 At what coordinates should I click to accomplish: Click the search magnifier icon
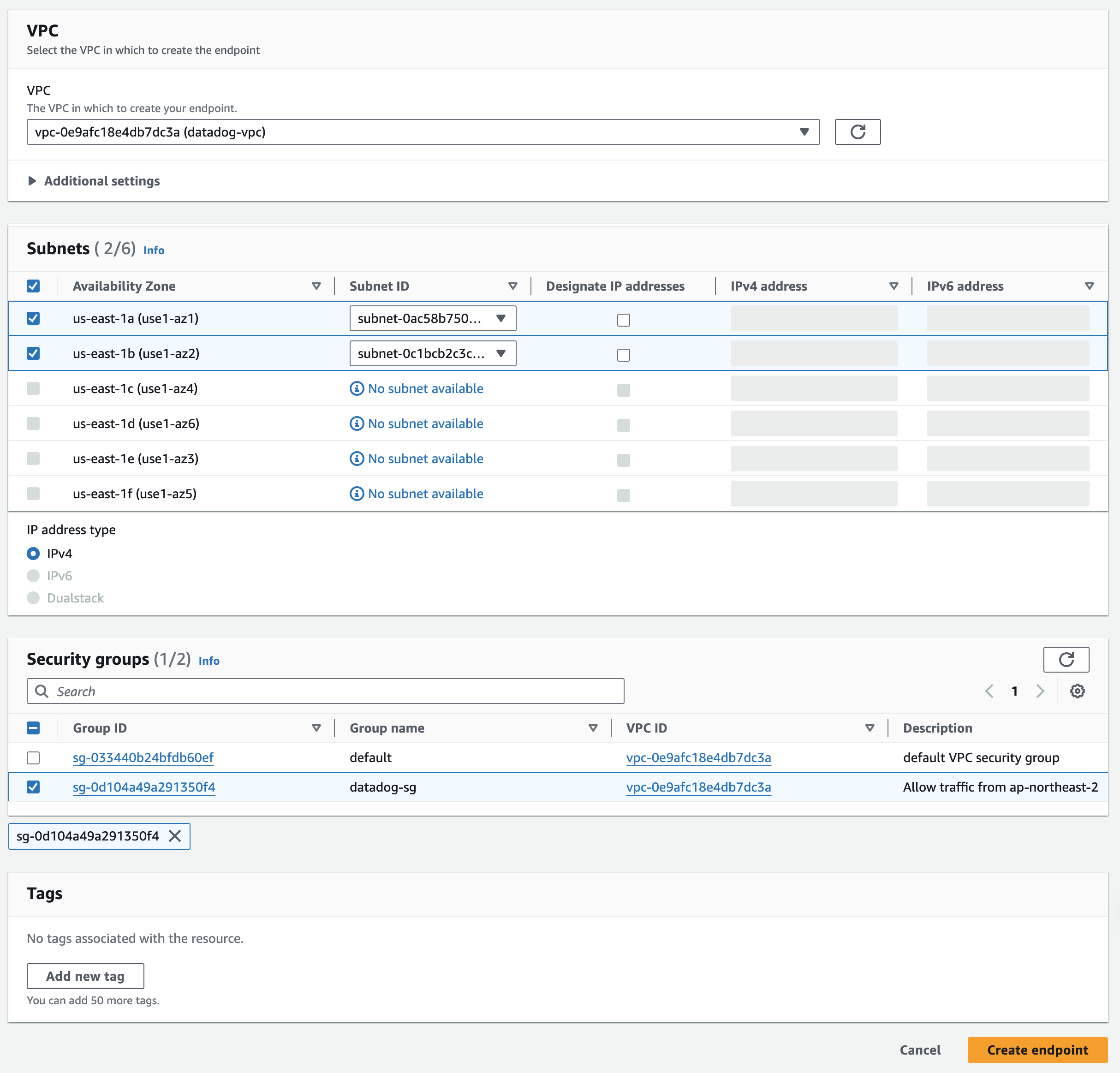[42, 691]
